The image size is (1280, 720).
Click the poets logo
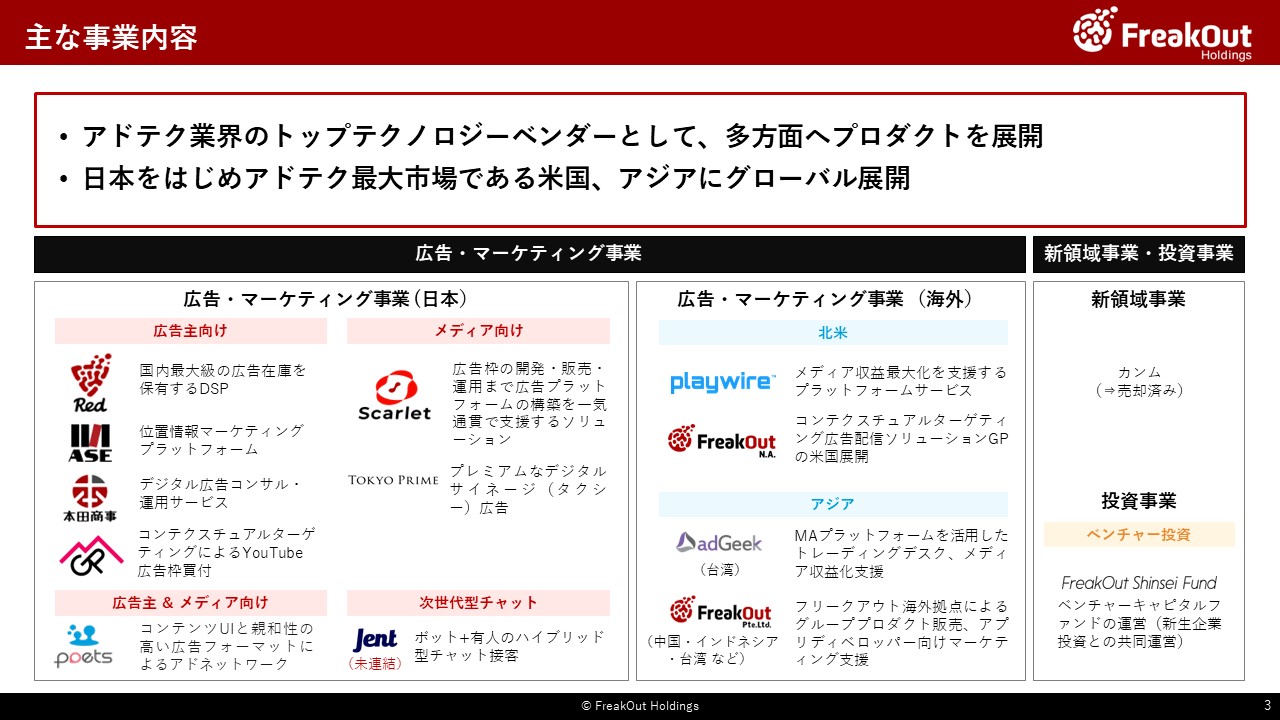coord(84,646)
